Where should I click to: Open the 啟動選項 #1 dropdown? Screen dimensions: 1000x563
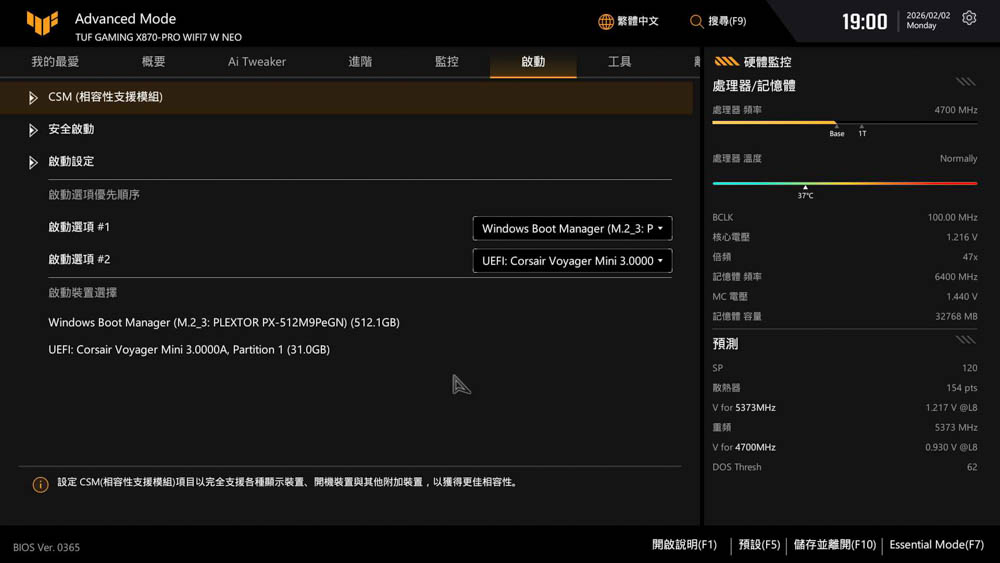(x=572, y=229)
